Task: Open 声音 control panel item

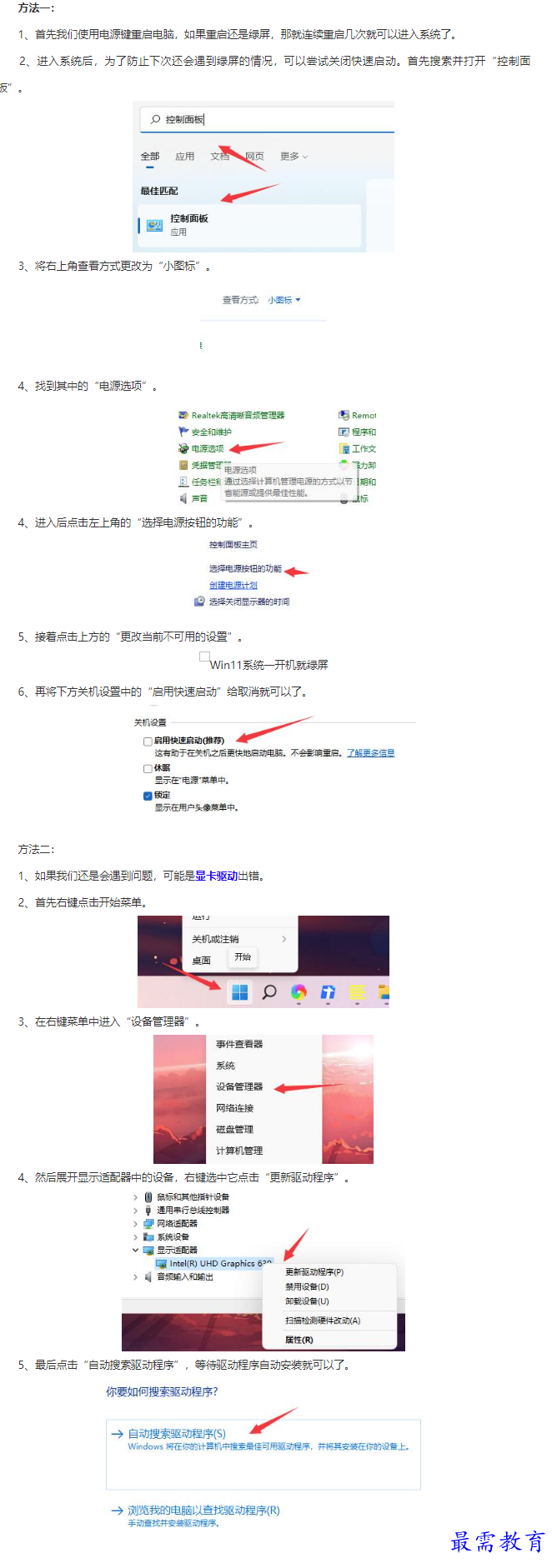Action: (199, 498)
